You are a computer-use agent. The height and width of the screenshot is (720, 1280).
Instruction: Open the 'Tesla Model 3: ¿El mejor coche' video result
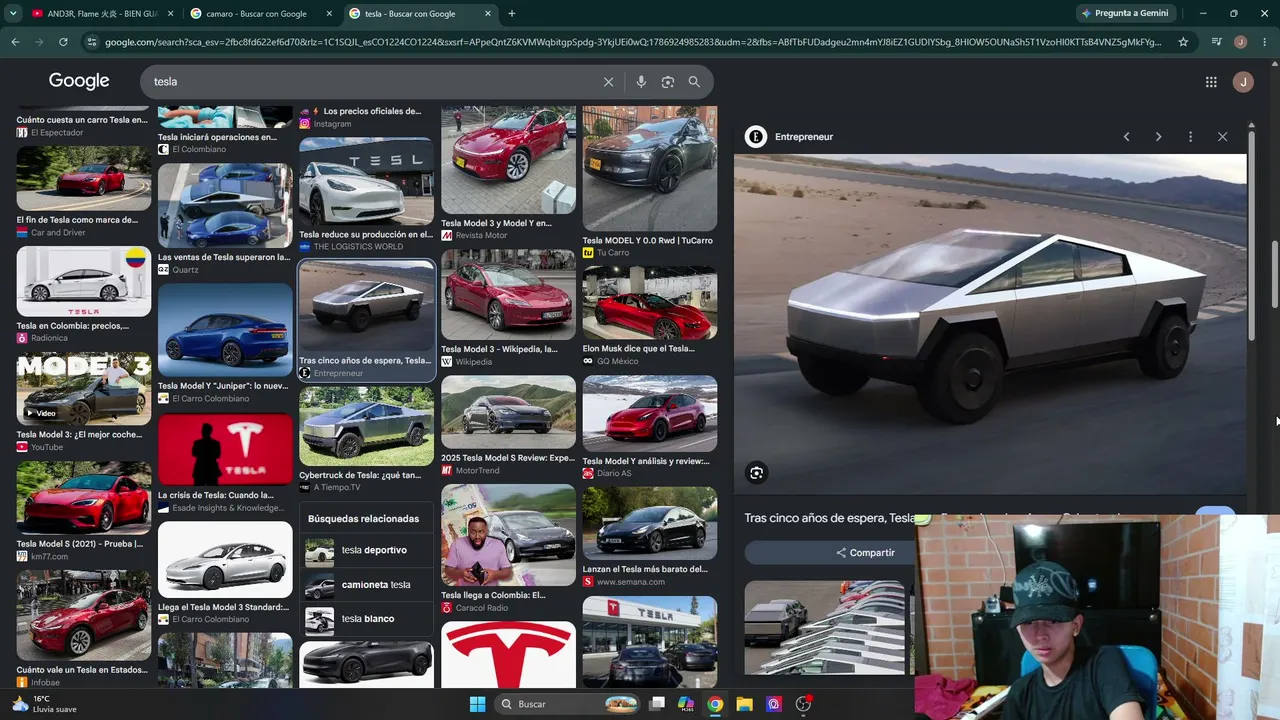tap(84, 389)
